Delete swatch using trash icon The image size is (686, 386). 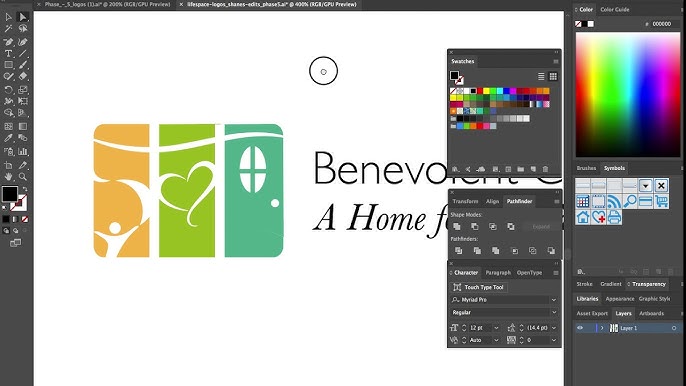tap(546, 169)
